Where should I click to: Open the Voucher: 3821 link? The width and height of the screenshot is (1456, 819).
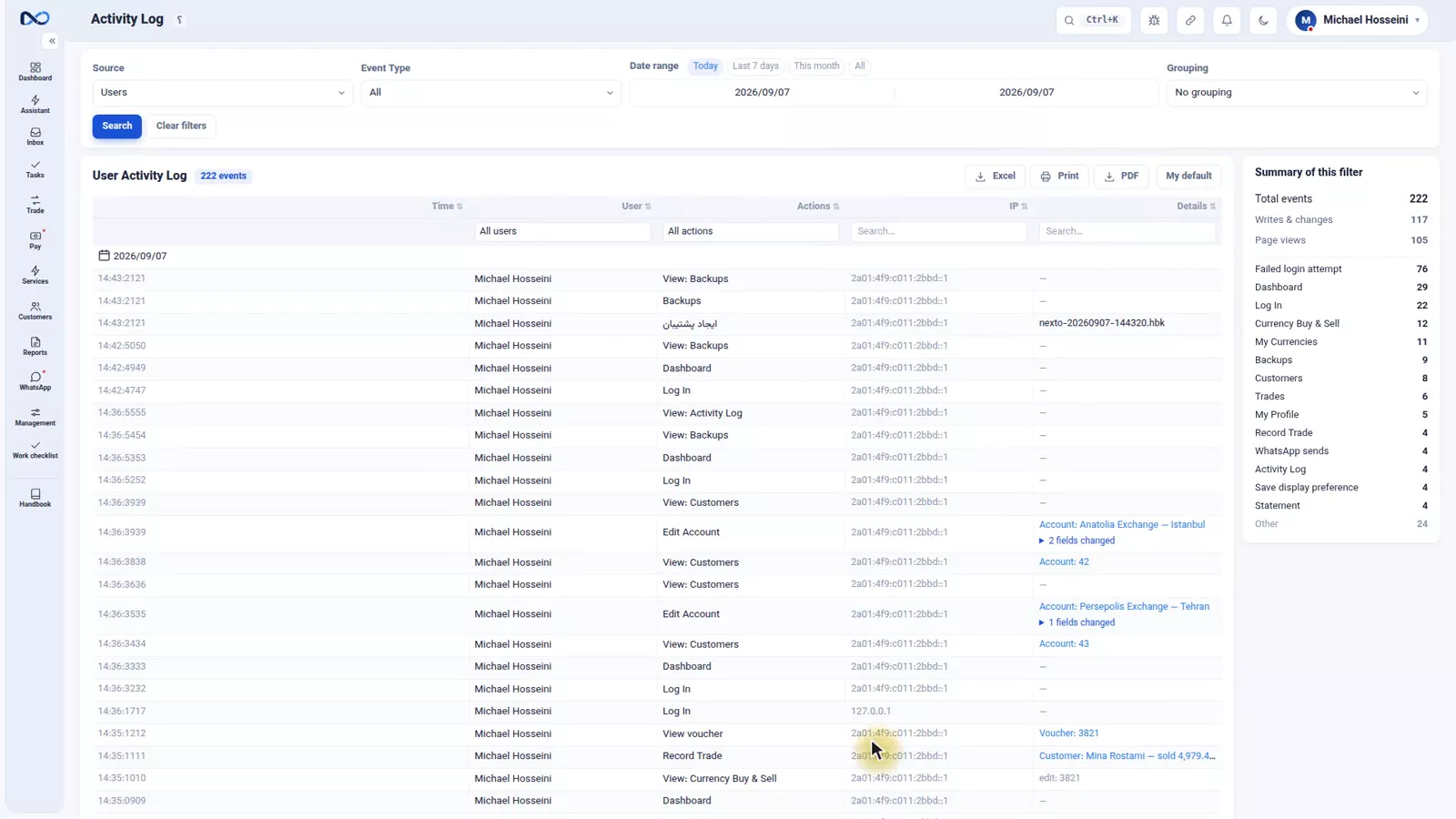coord(1068,733)
